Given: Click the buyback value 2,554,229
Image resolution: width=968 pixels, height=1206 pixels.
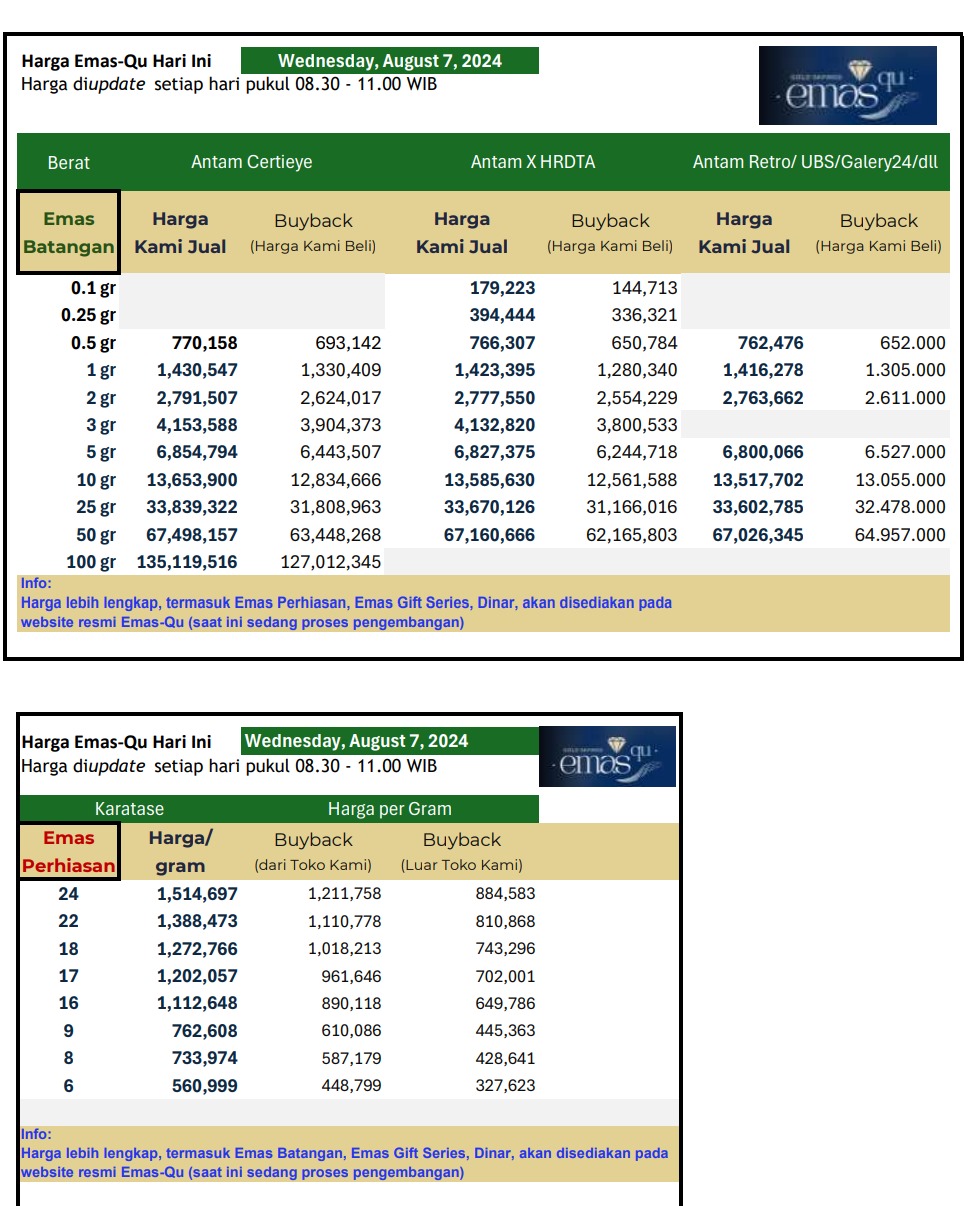Looking at the screenshot, I should pyautogui.click(x=637, y=398).
